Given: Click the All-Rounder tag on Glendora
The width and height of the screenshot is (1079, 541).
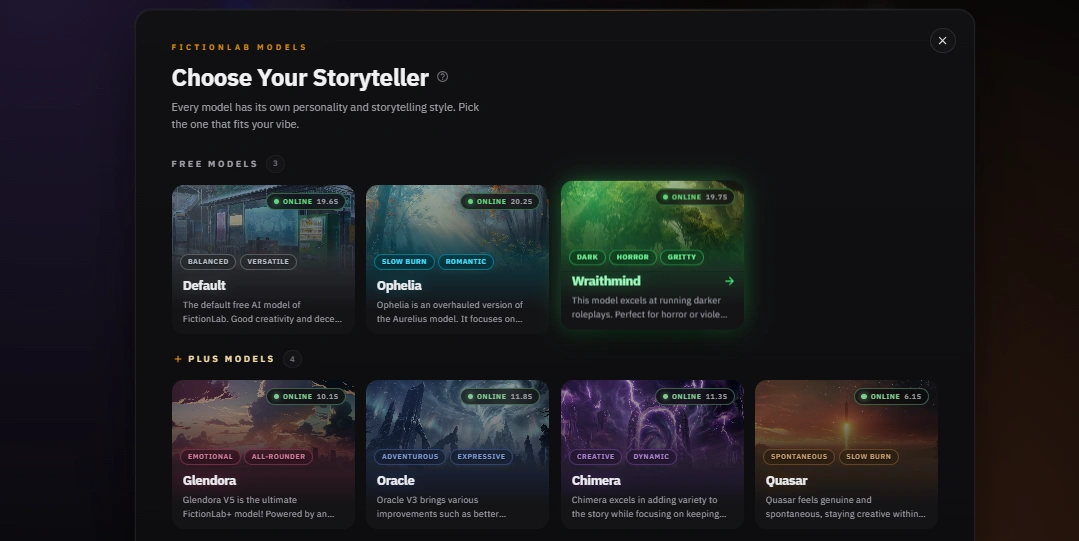Looking at the screenshot, I should pos(278,456).
